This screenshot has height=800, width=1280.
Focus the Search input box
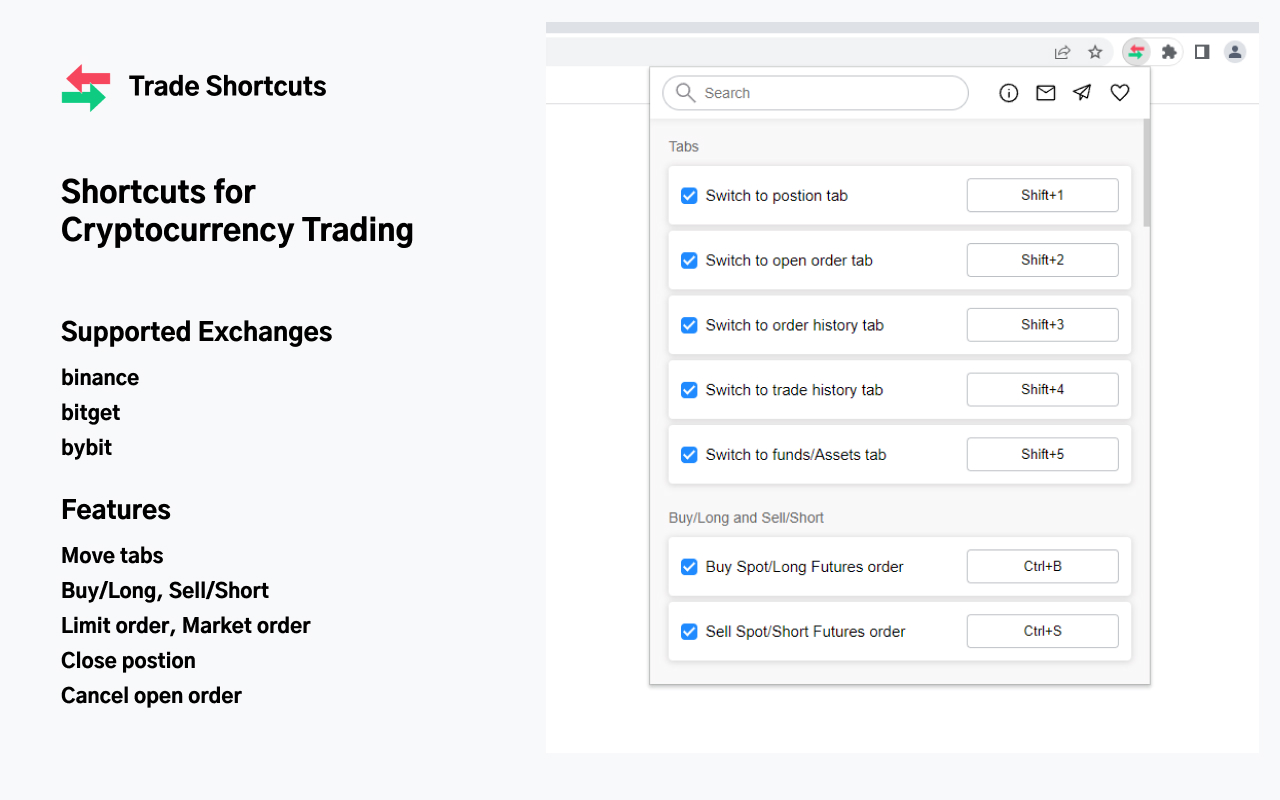pos(815,93)
